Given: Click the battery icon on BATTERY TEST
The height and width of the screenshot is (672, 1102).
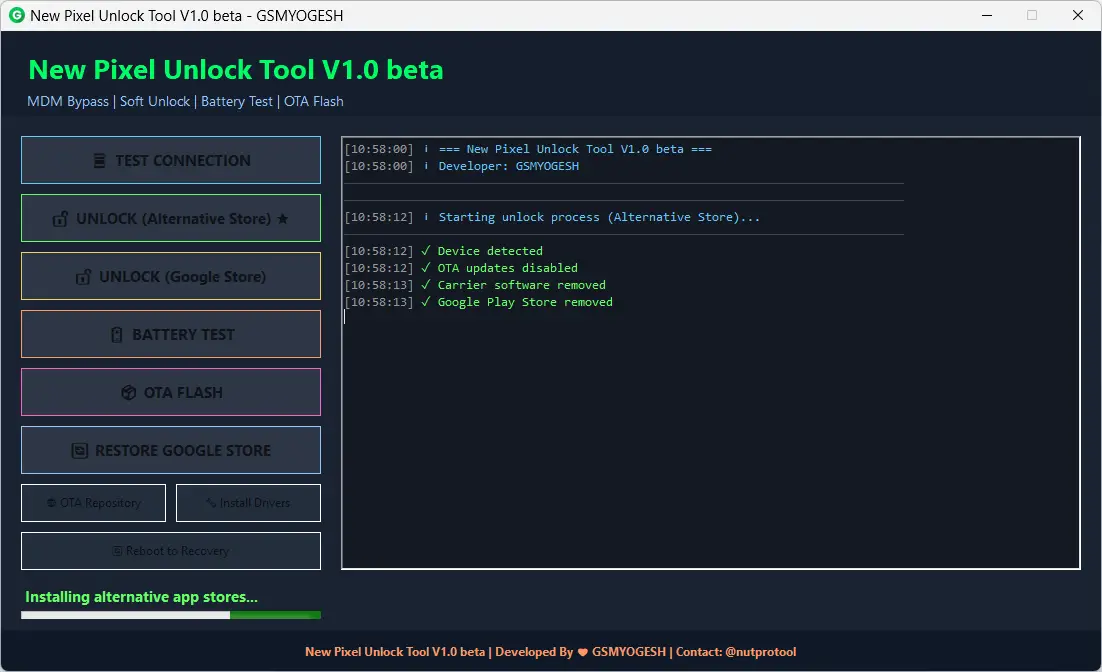Looking at the screenshot, I should click(117, 335).
